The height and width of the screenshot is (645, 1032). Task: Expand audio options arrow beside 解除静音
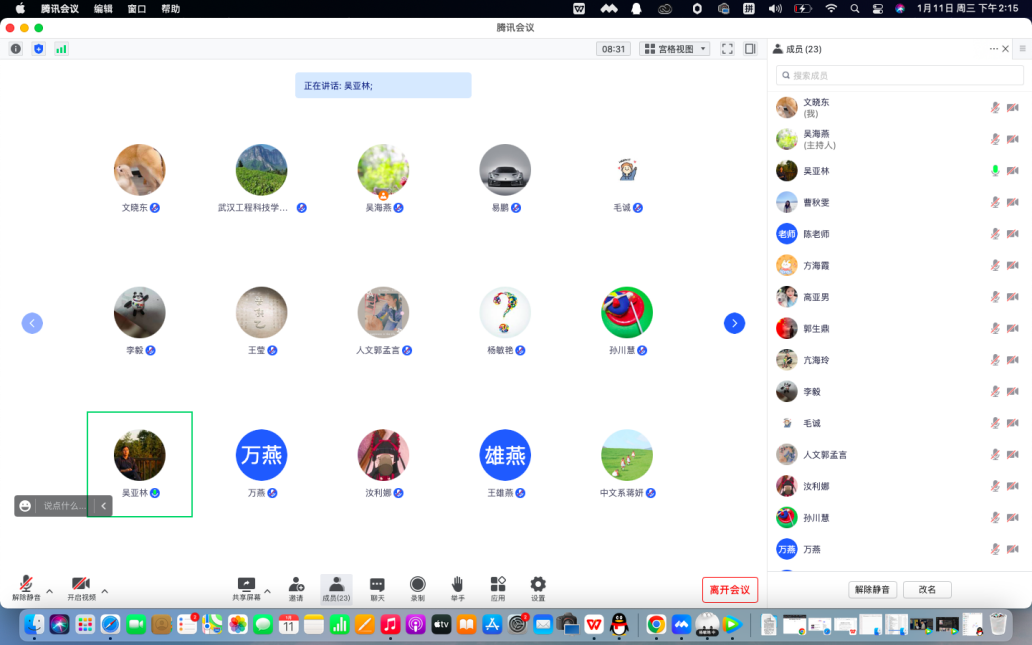pyautogui.click(x=50, y=590)
